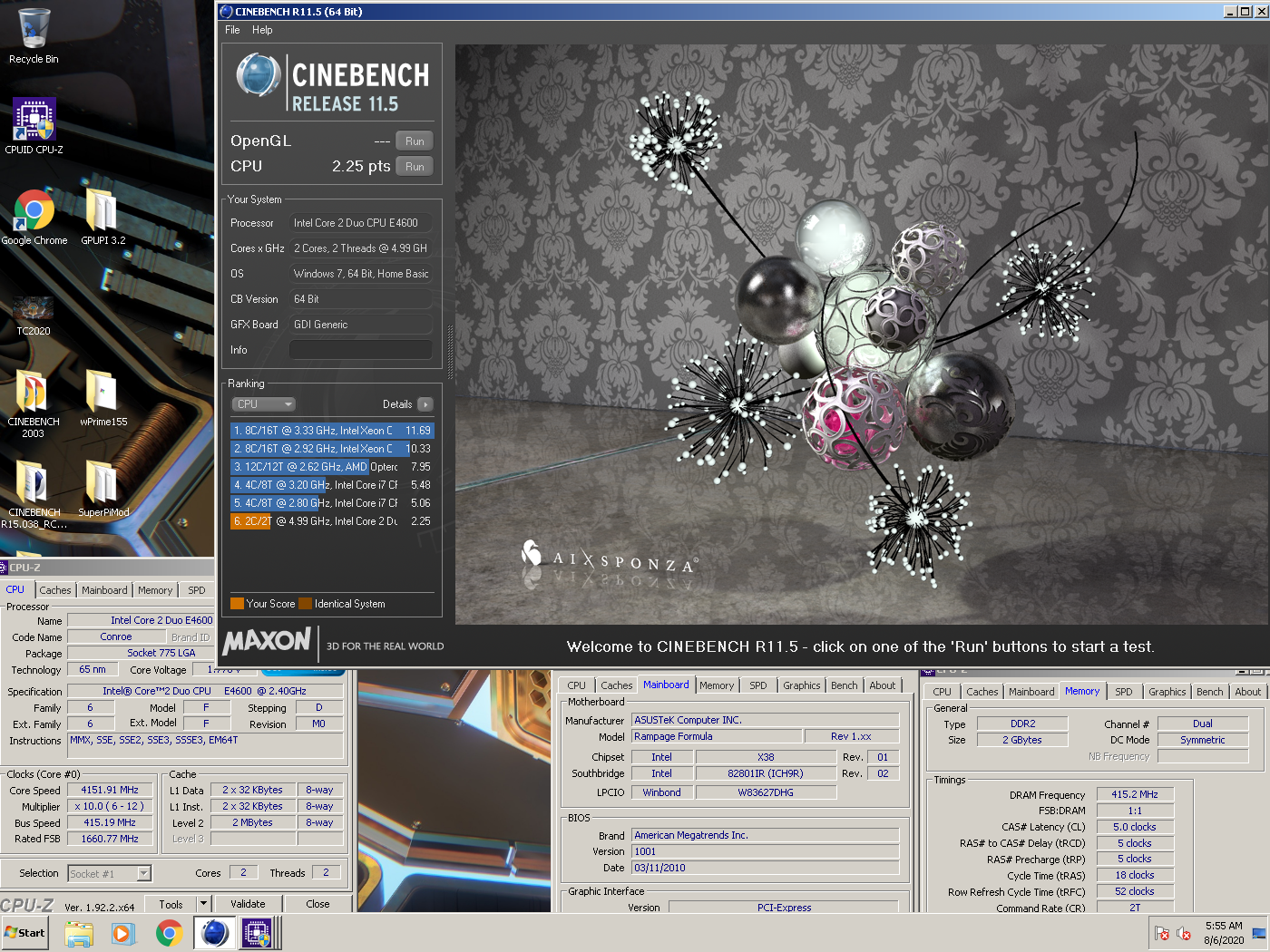Open the File menu in Cinebench
The width and height of the screenshot is (1270, 952).
232,30
